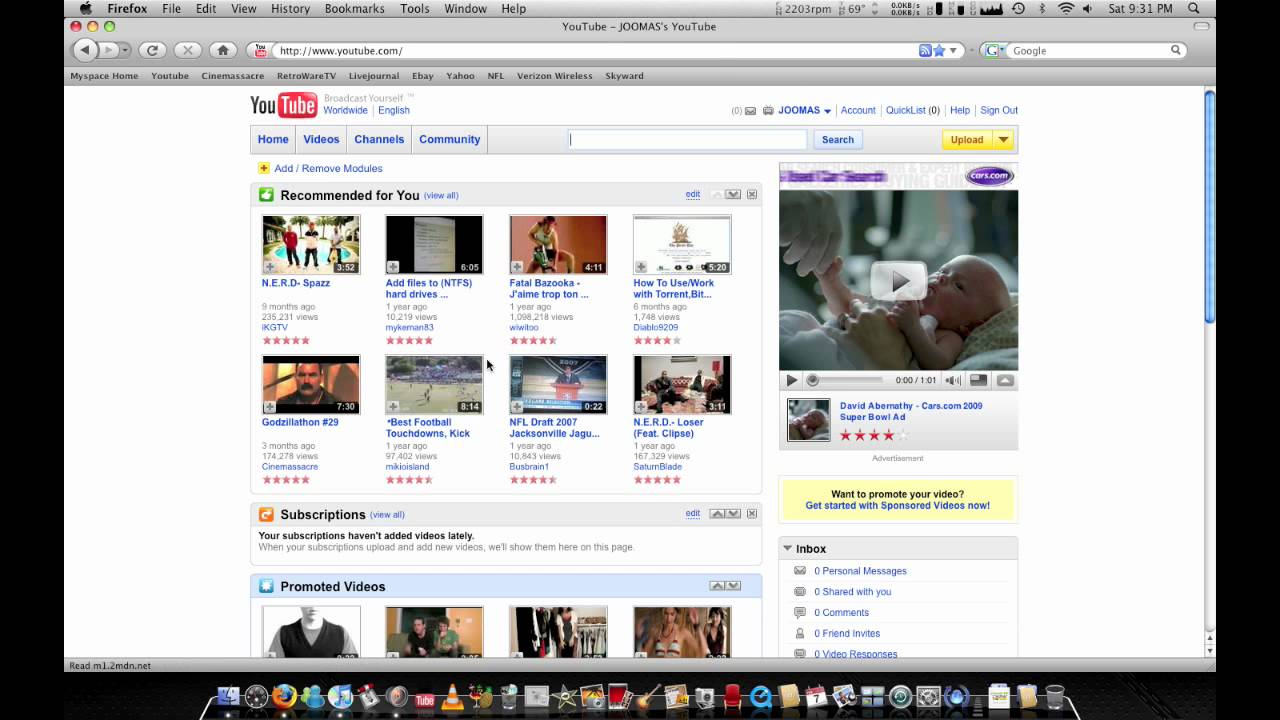Viewport: 1280px width, 720px height.
Task: Click the YouTube search input field
Action: tap(689, 140)
